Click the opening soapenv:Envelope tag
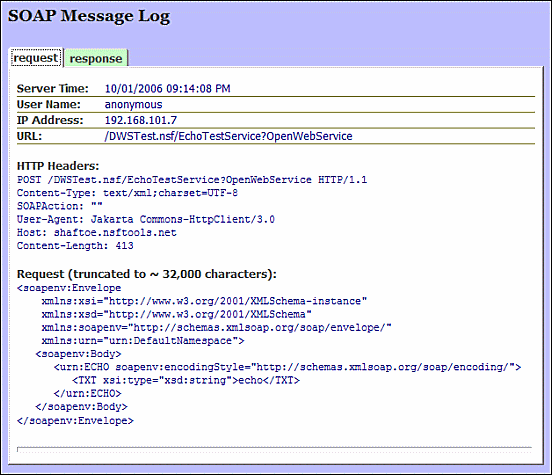 (x=69, y=288)
